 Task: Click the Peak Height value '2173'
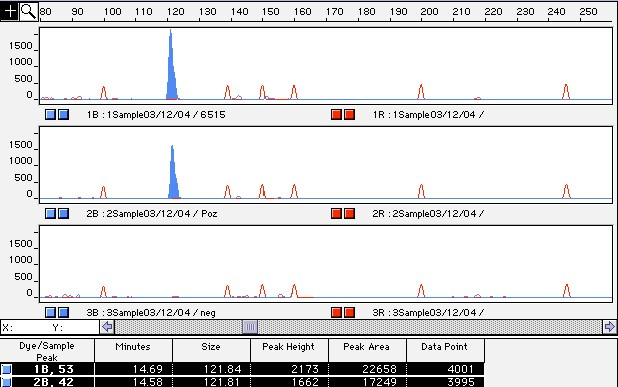pos(305,369)
